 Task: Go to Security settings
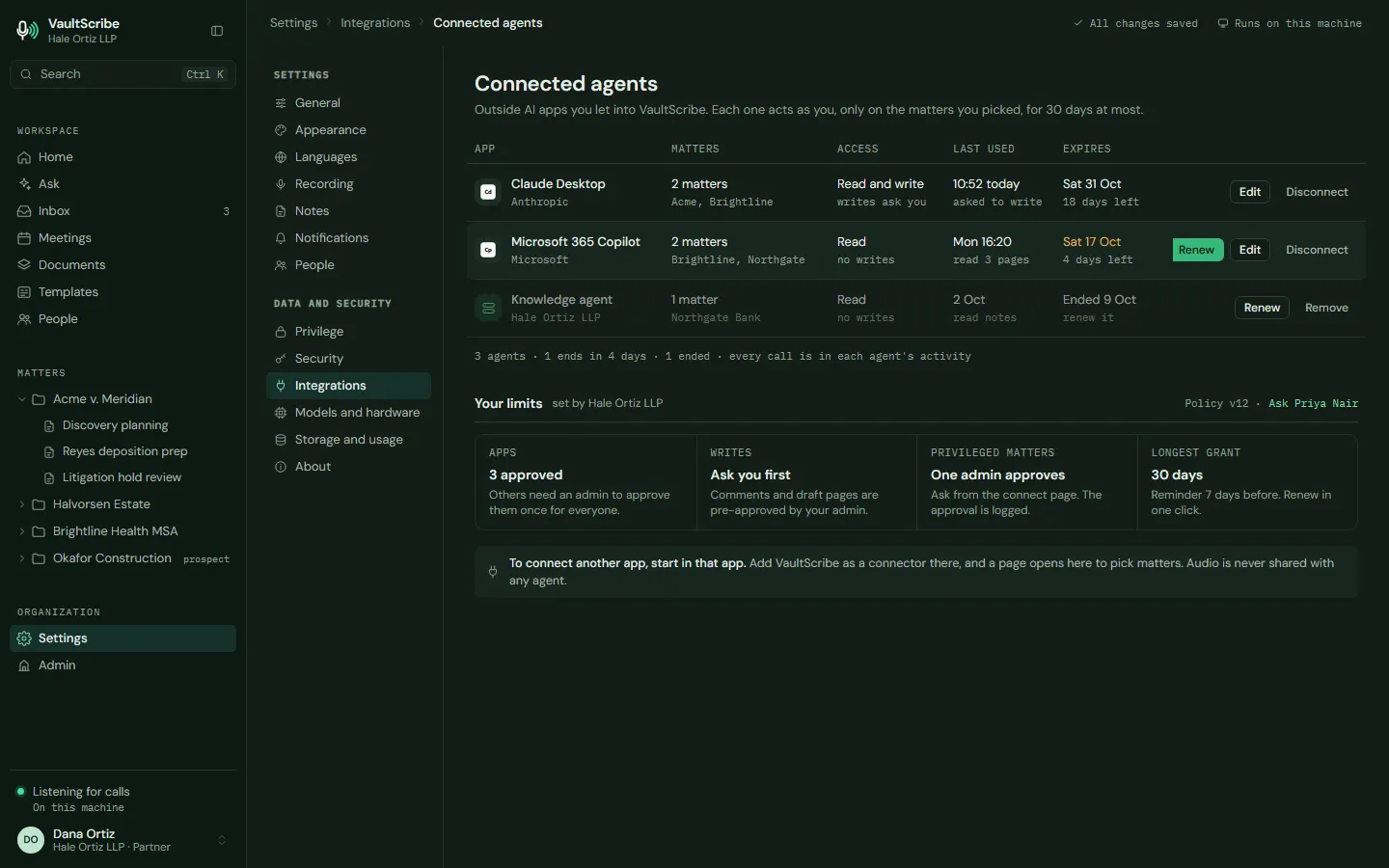click(348, 359)
